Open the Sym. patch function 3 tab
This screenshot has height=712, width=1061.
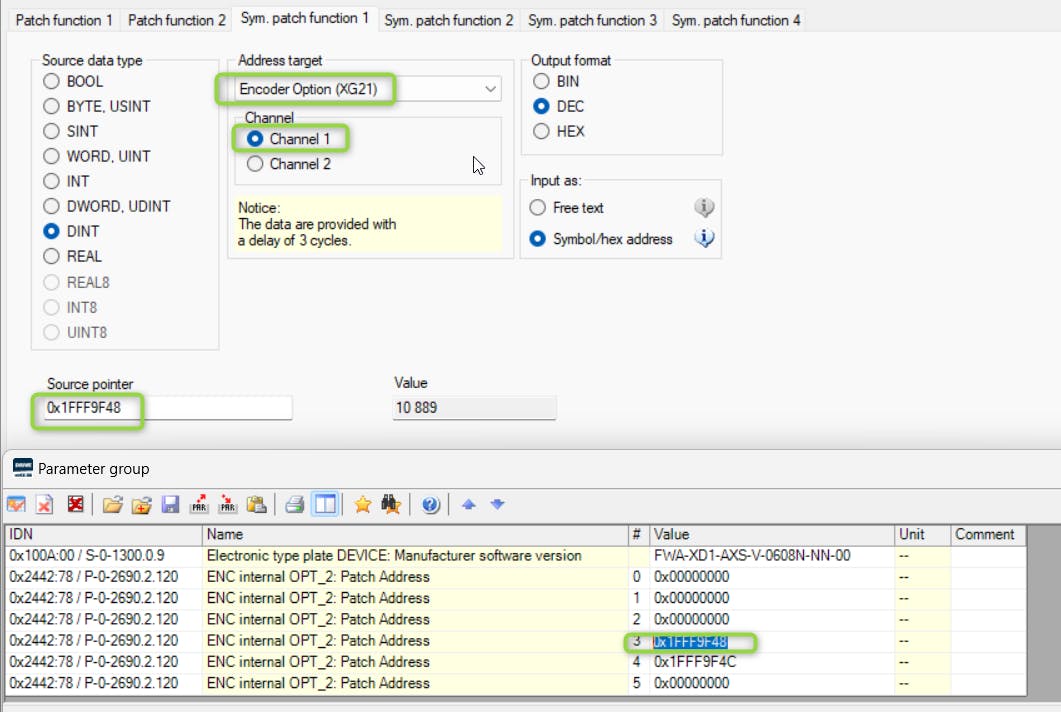[x=592, y=20]
